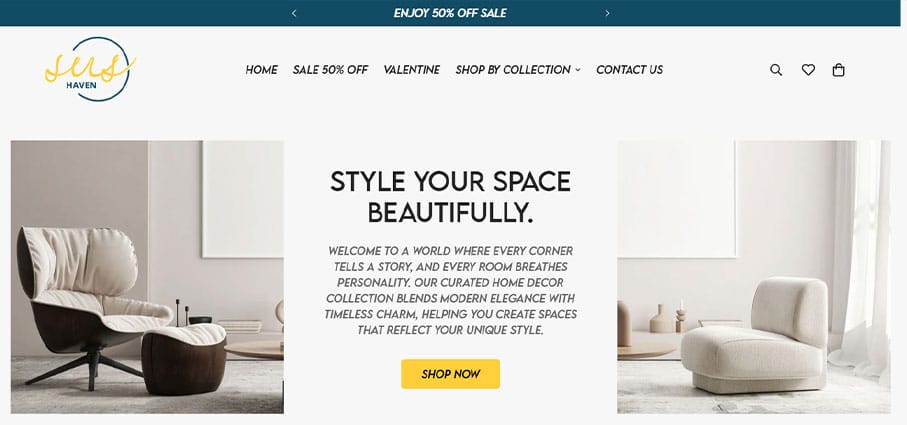
Task: Select the right white armchair photo
Action: tap(754, 277)
